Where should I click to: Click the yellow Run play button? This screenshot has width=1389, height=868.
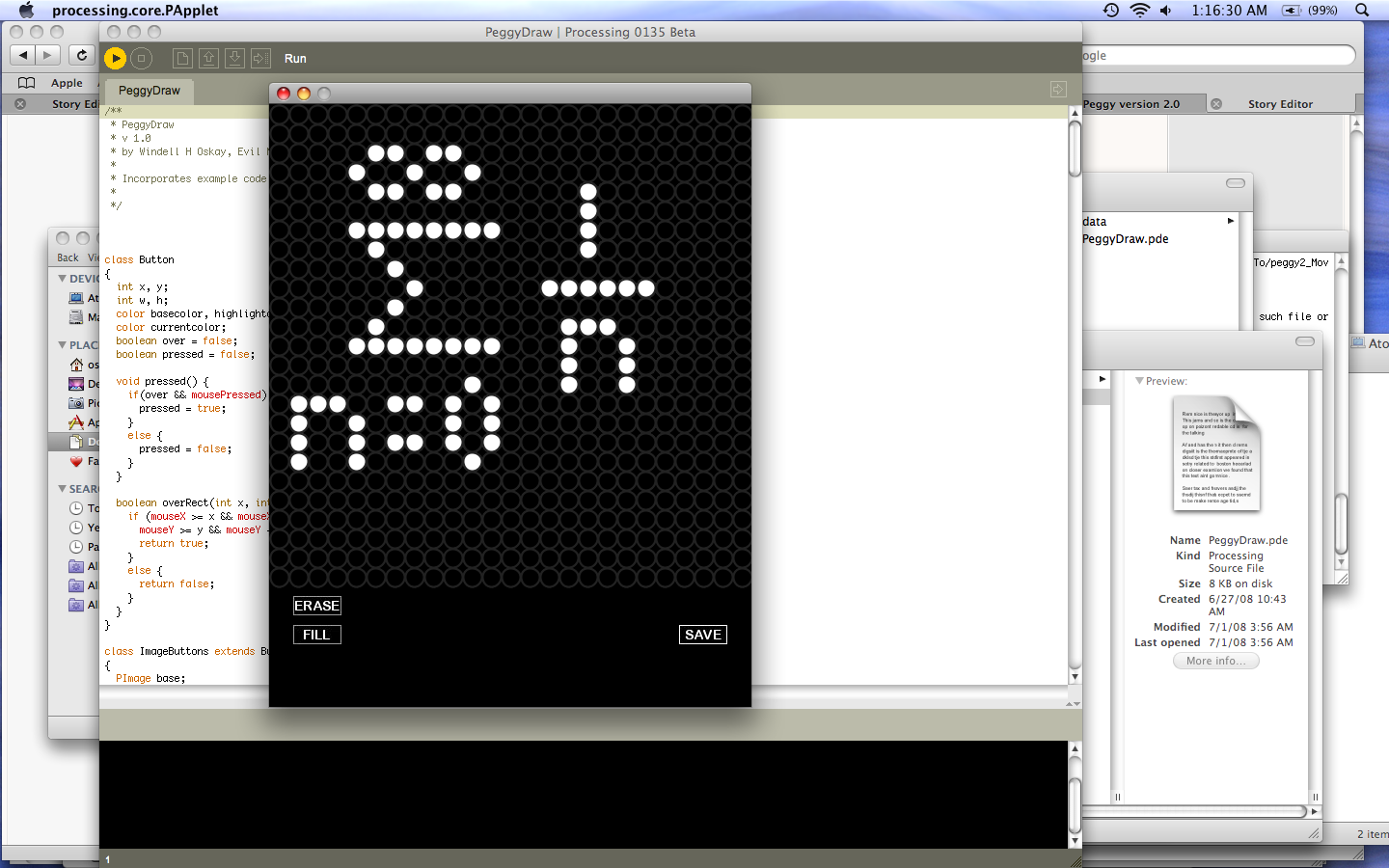click(115, 58)
